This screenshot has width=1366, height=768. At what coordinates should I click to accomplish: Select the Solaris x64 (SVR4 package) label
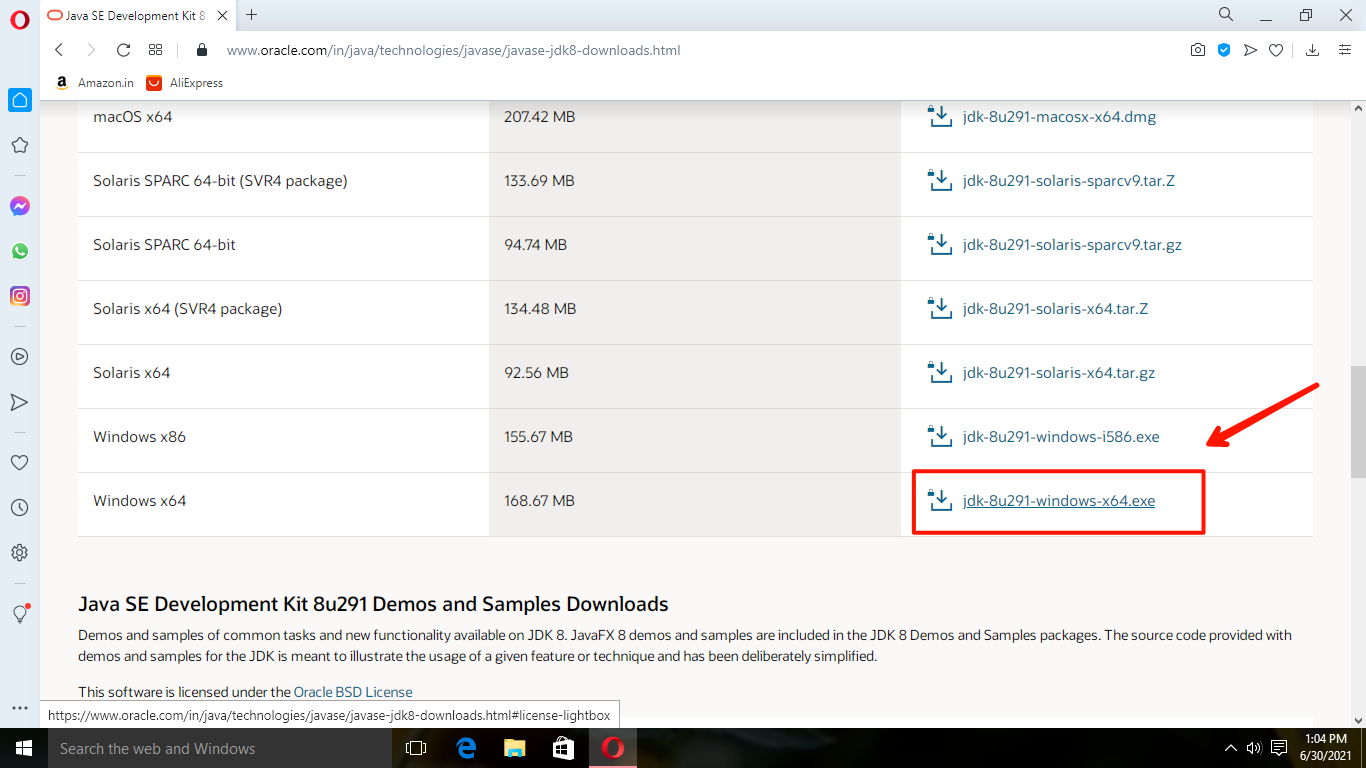click(x=188, y=309)
